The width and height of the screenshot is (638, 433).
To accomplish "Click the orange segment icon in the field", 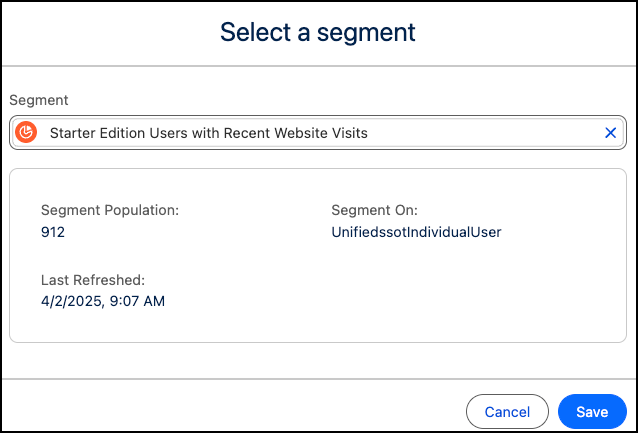I will 27,133.
